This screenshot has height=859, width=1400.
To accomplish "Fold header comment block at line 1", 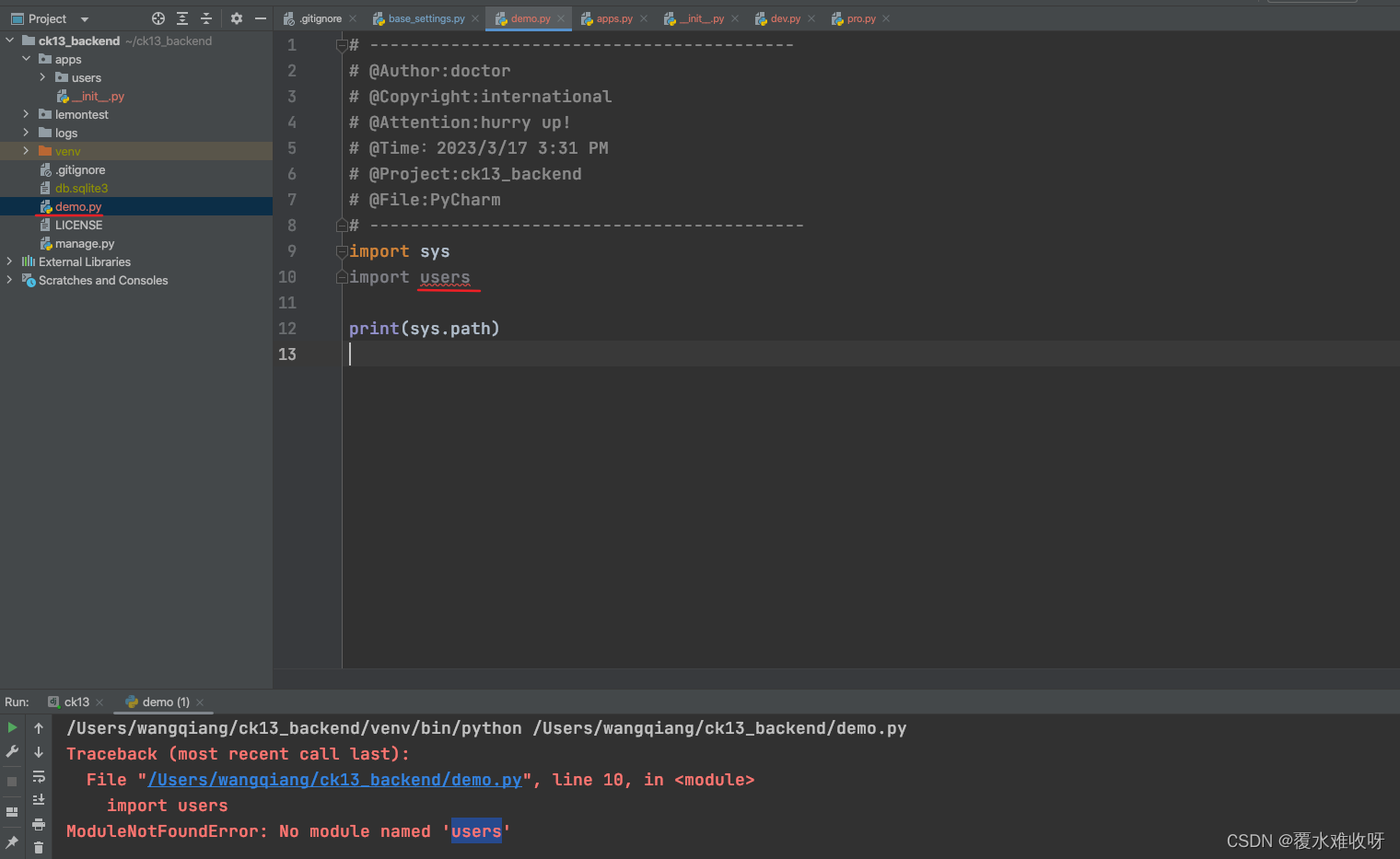I will click(x=342, y=45).
